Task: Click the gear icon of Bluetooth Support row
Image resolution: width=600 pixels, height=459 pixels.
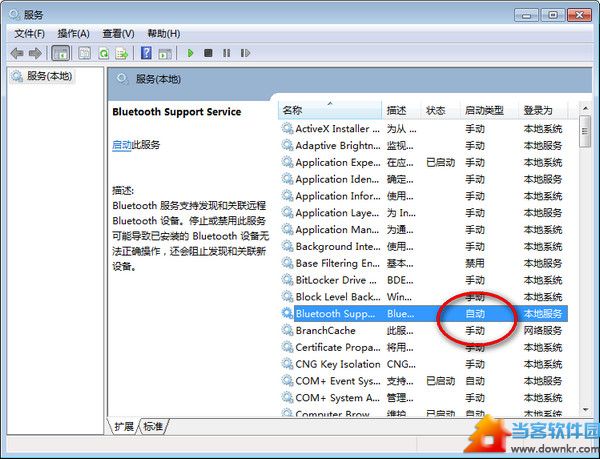Action: pyautogui.click(x=287, y=313)
